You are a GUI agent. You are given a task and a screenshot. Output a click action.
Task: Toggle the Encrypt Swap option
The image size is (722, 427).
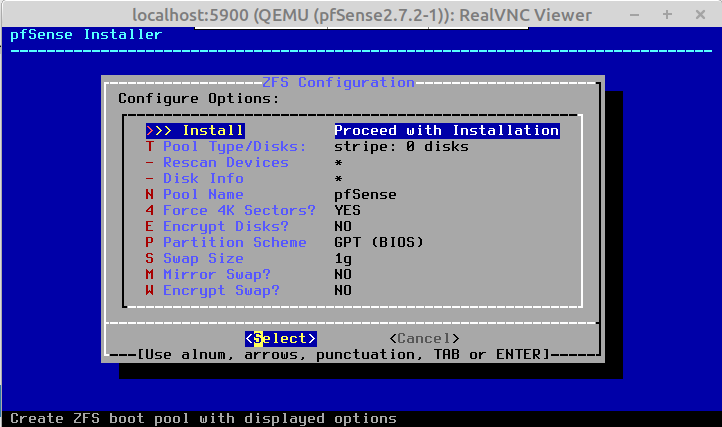[x=221, y=291]
